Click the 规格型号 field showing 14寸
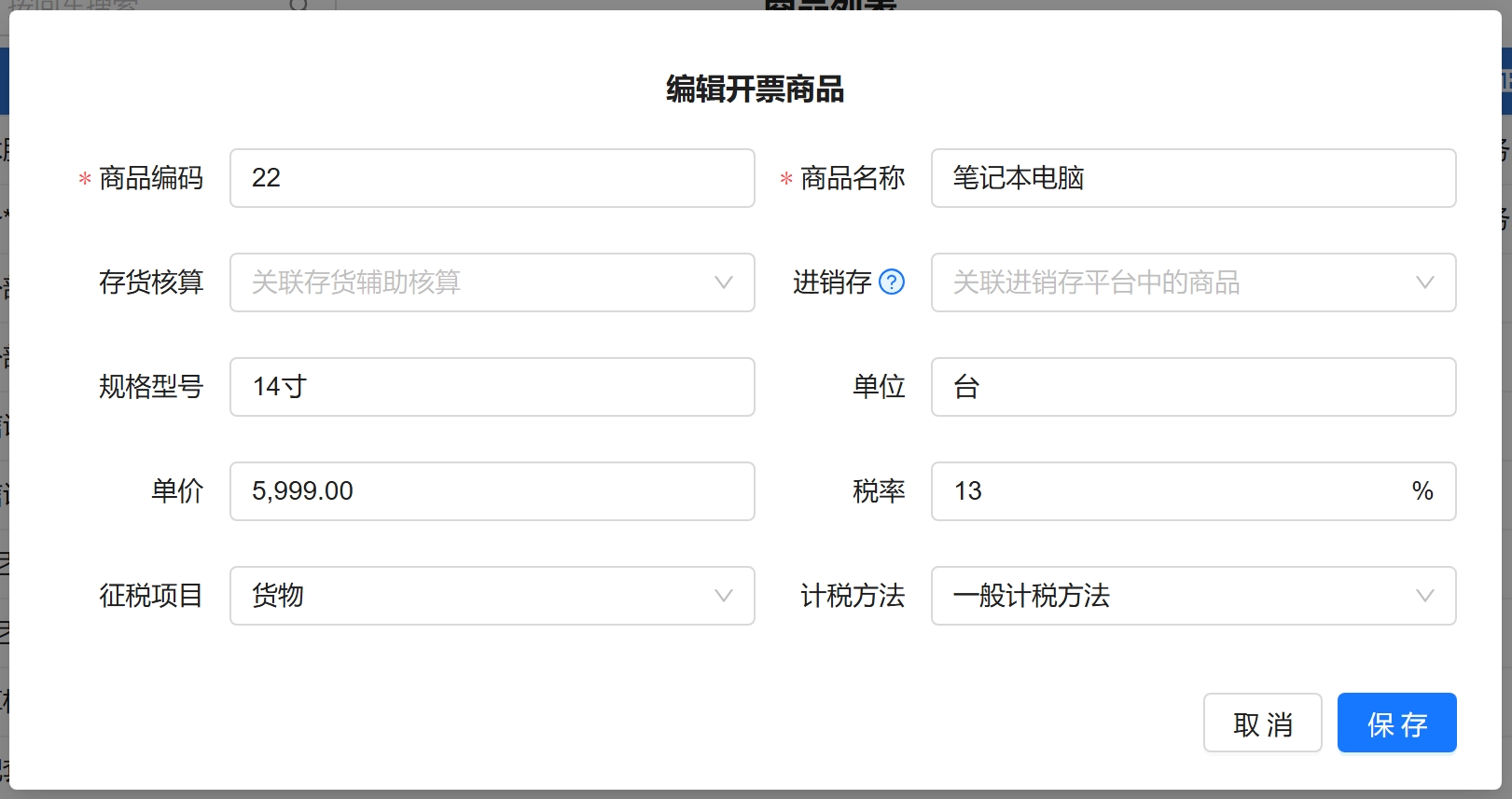The image size is (1512, 799). tap(492, 387)
